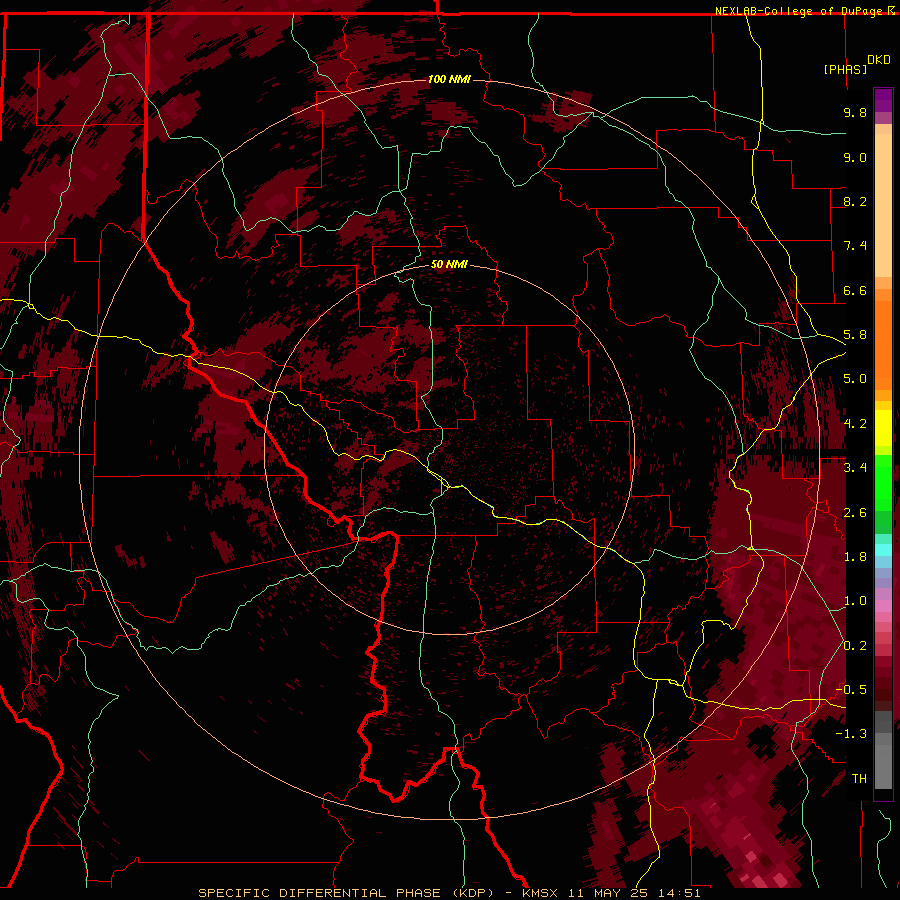Image resolution: width=900 pixels, height=900 pixels.
Task: Pick the pink segment of the color bar
Action: (883, 606)
